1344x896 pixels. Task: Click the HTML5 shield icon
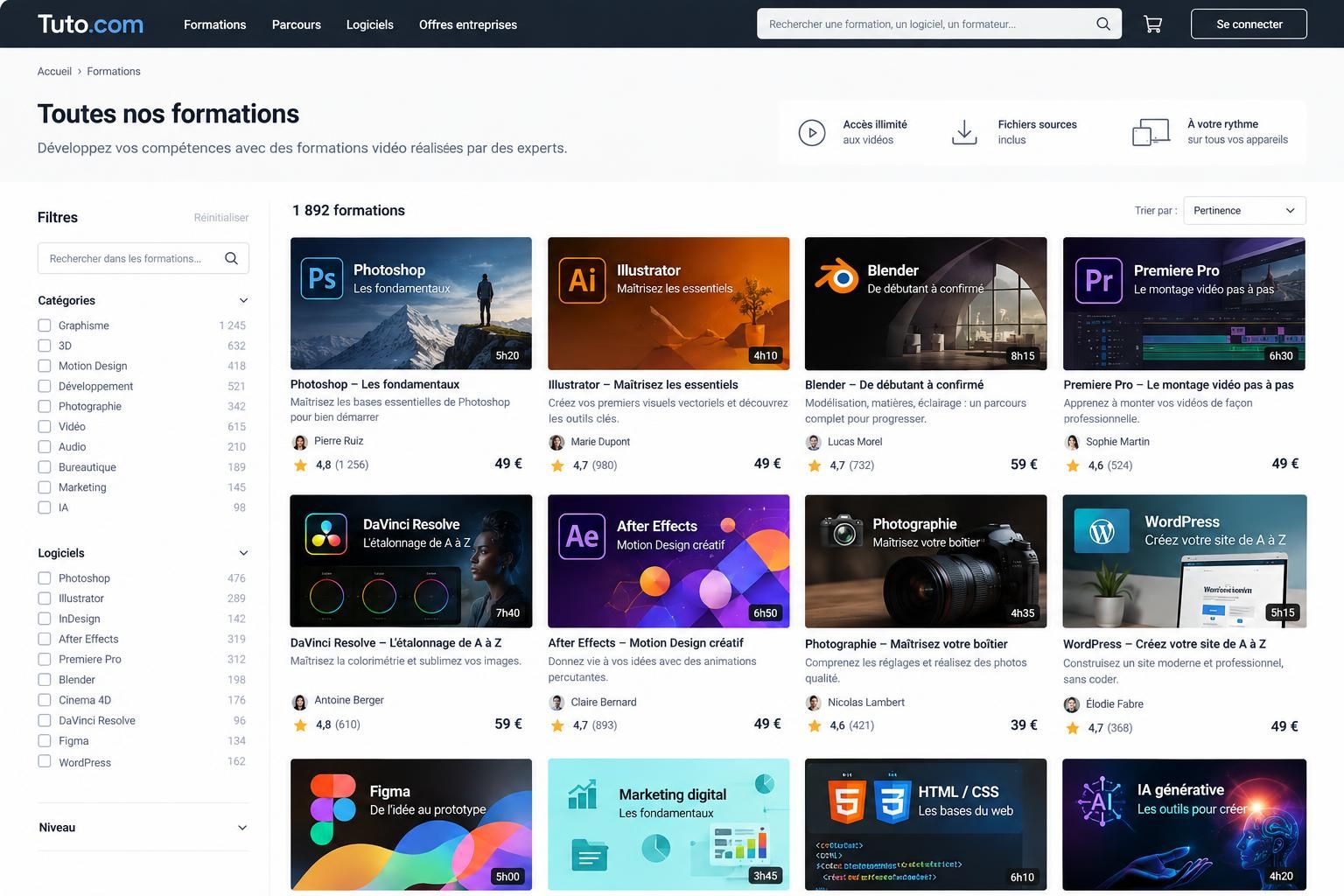coord(846,801)
